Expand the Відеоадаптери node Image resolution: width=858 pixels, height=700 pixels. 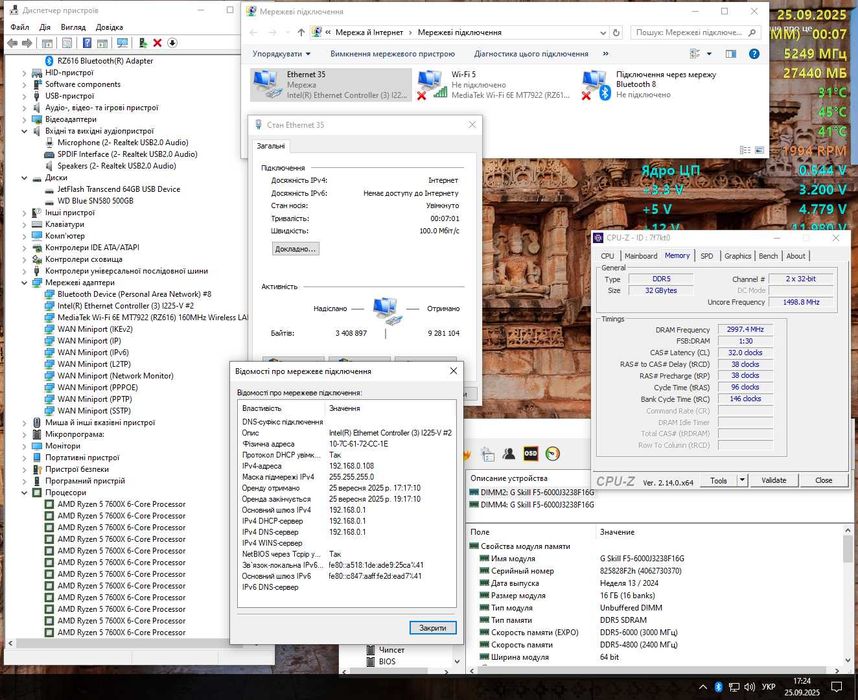(24, 119)
